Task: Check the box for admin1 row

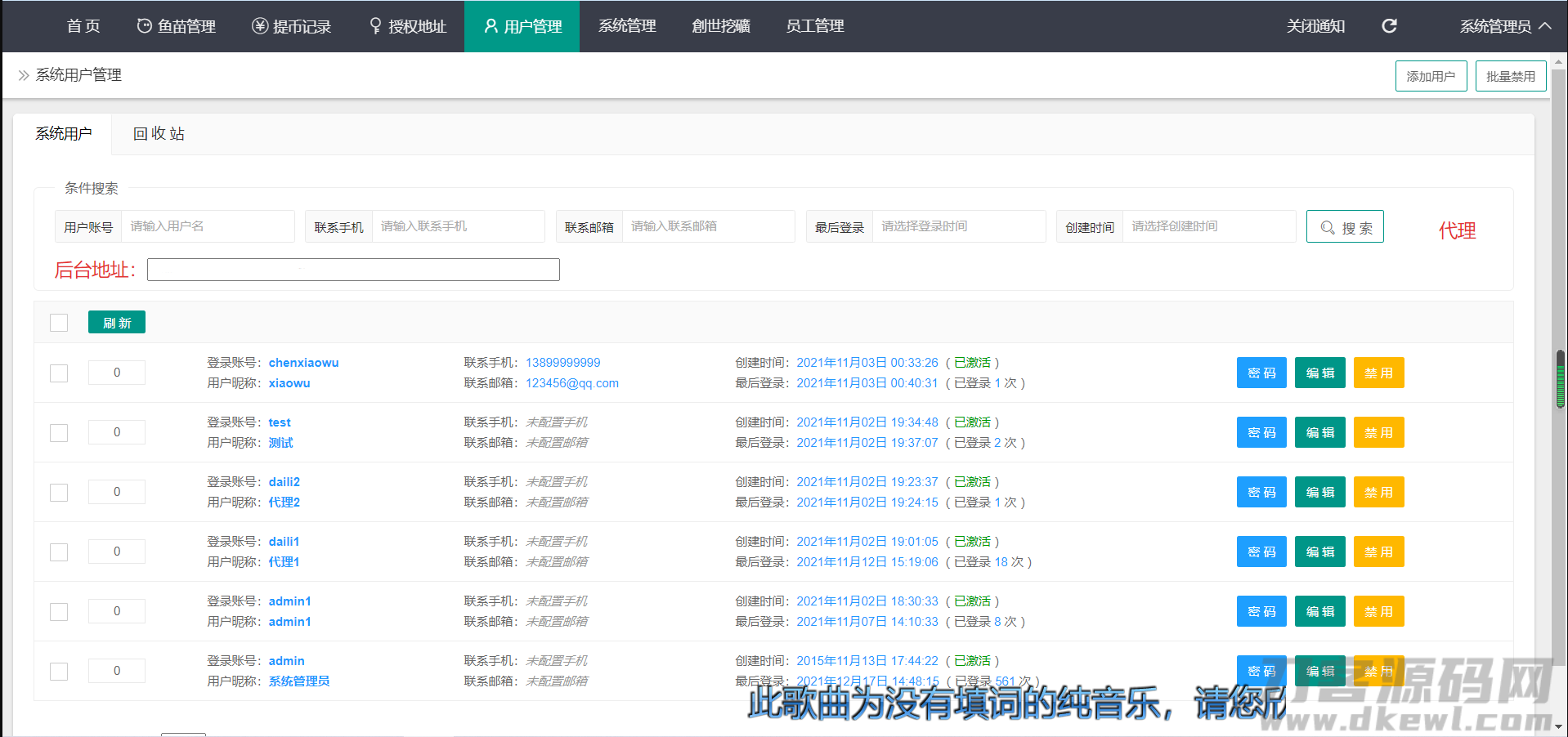Action: pyautogui.click(x=59, y=612)
